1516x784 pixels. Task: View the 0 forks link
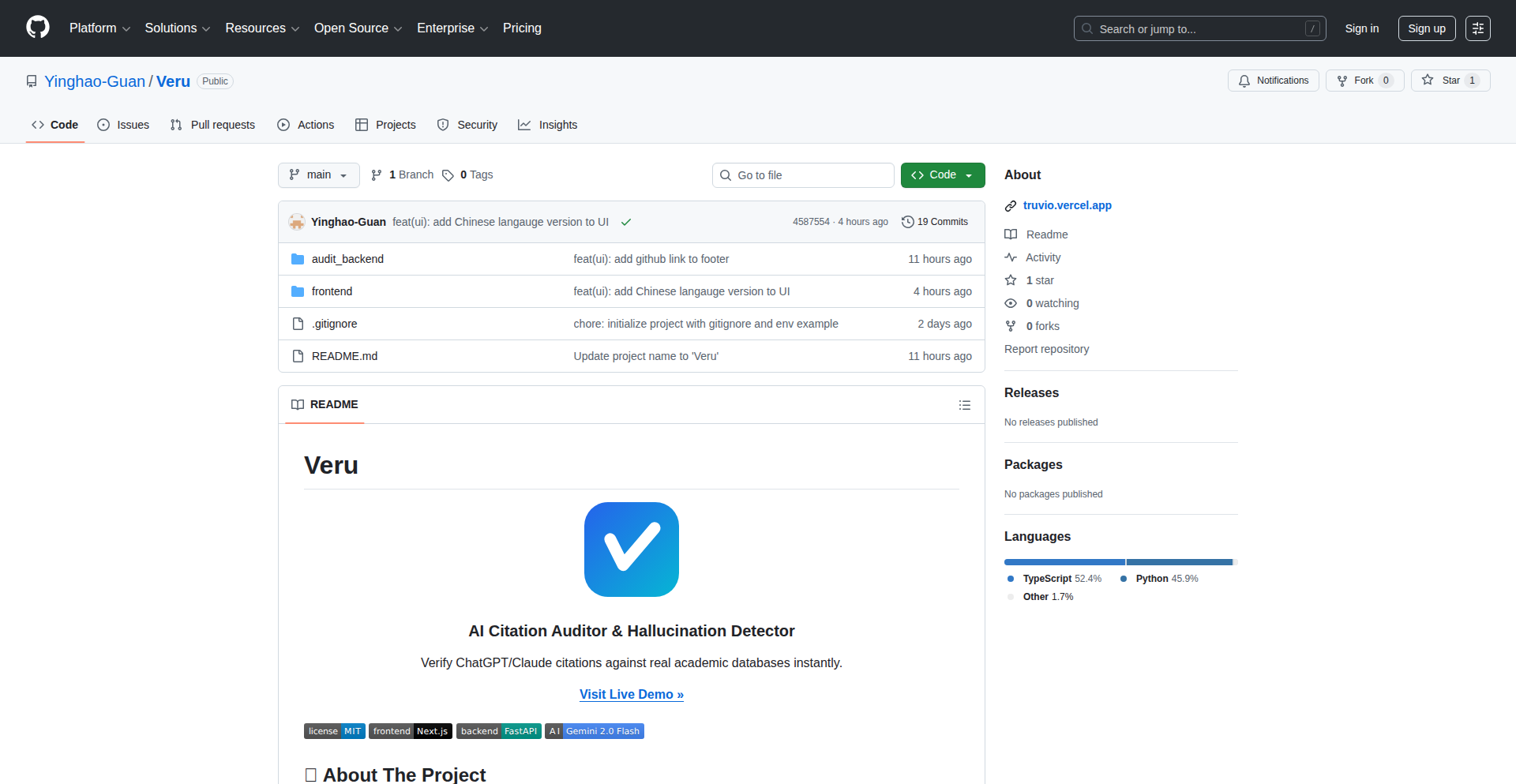1033,326
